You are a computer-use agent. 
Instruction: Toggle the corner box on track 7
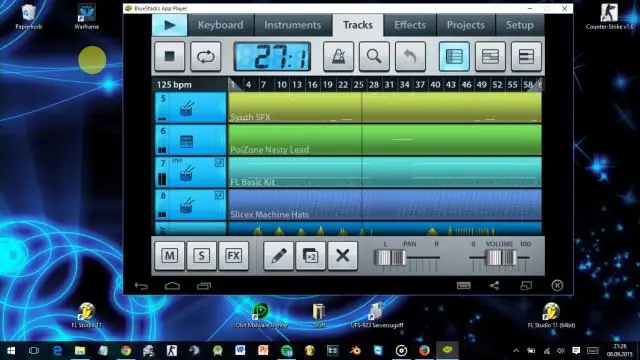[x=220, y=163]
